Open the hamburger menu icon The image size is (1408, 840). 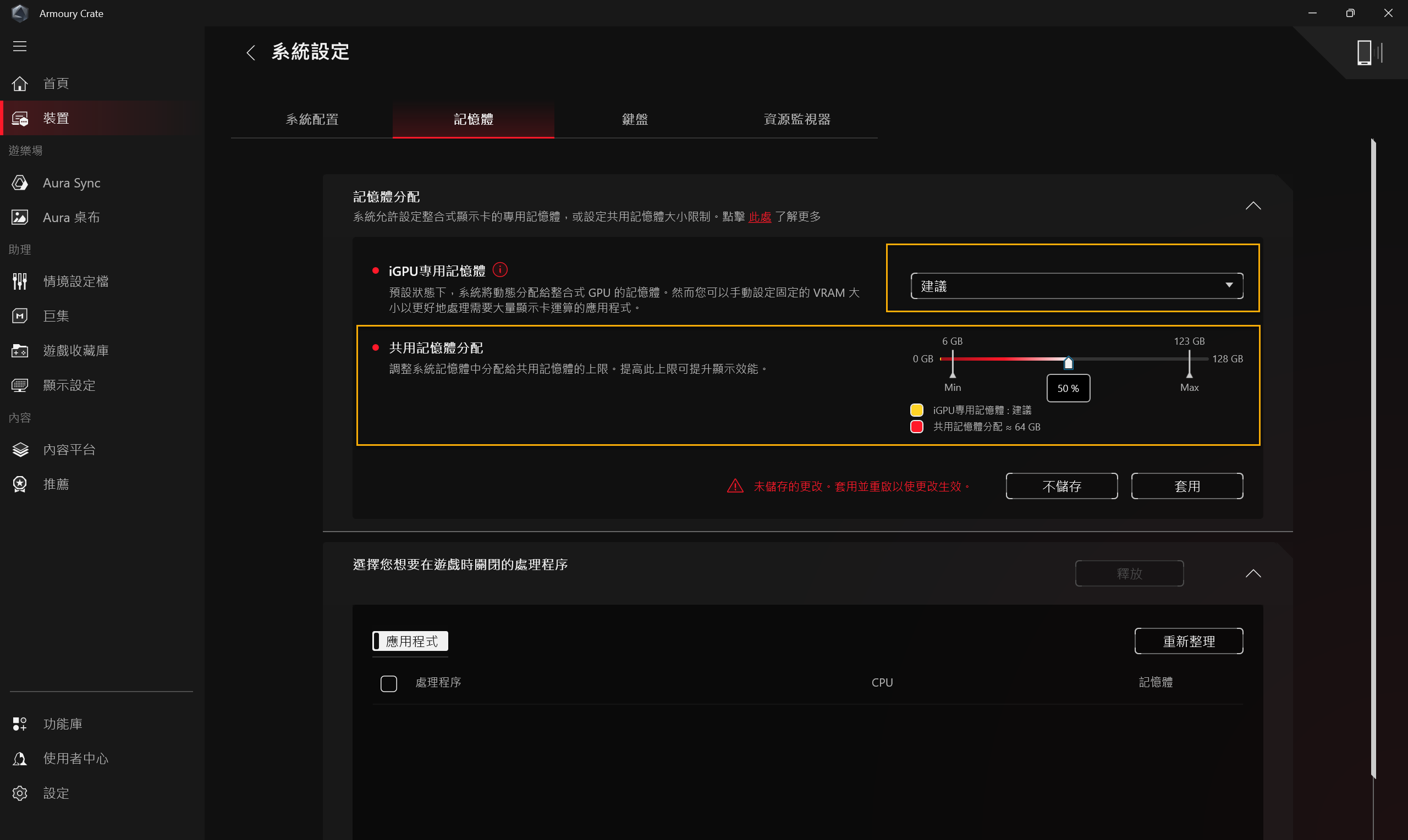(20, 46)
